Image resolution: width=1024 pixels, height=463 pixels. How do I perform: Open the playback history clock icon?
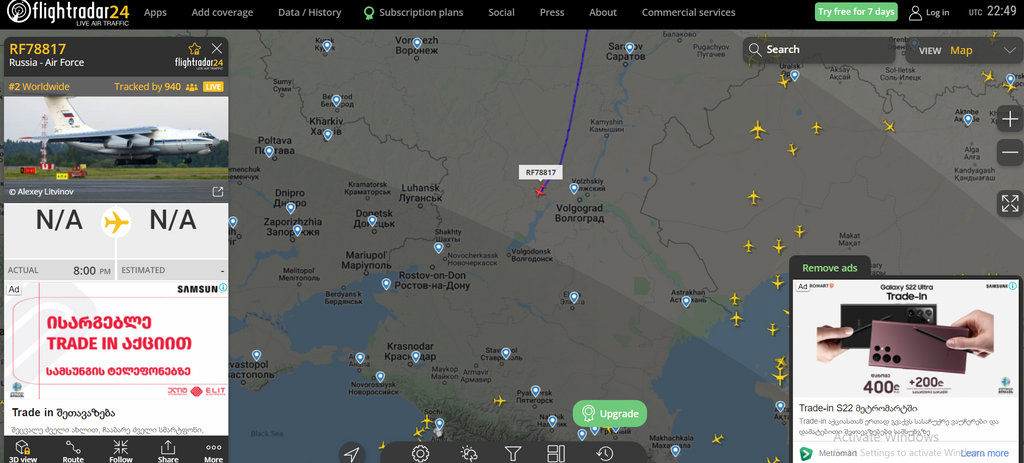coord(605,453)
